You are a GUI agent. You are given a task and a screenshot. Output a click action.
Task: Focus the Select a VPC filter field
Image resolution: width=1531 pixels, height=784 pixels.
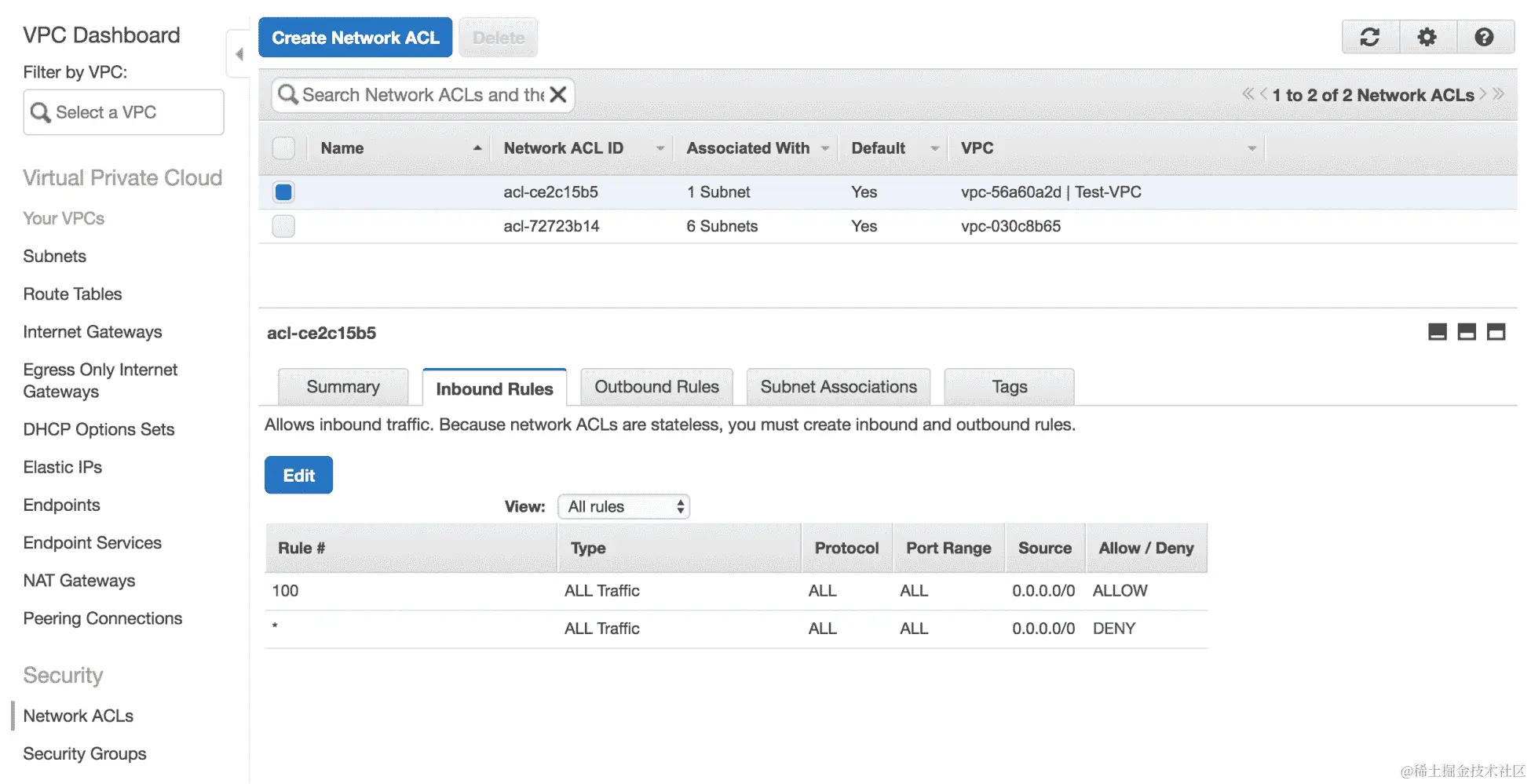123,112
